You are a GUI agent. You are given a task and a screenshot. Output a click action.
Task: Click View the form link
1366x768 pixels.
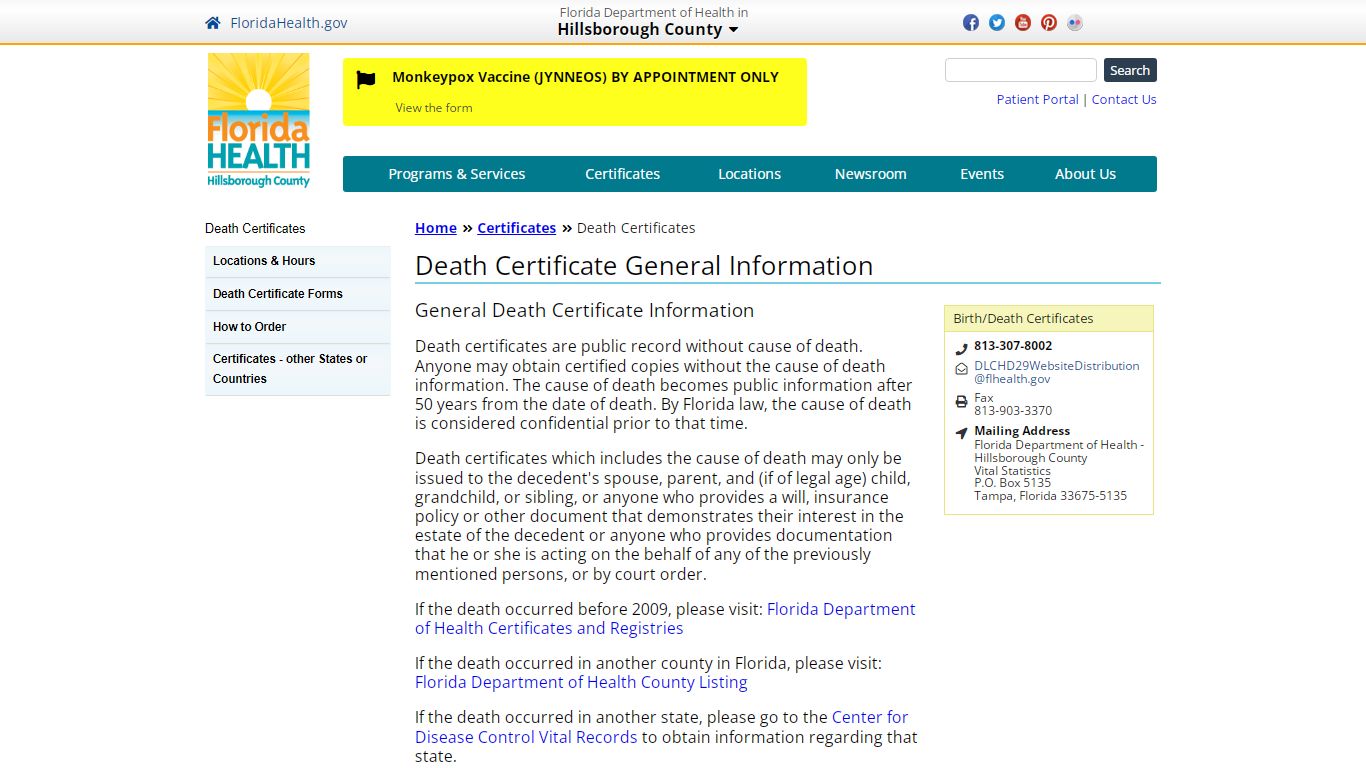pos(434,108)
